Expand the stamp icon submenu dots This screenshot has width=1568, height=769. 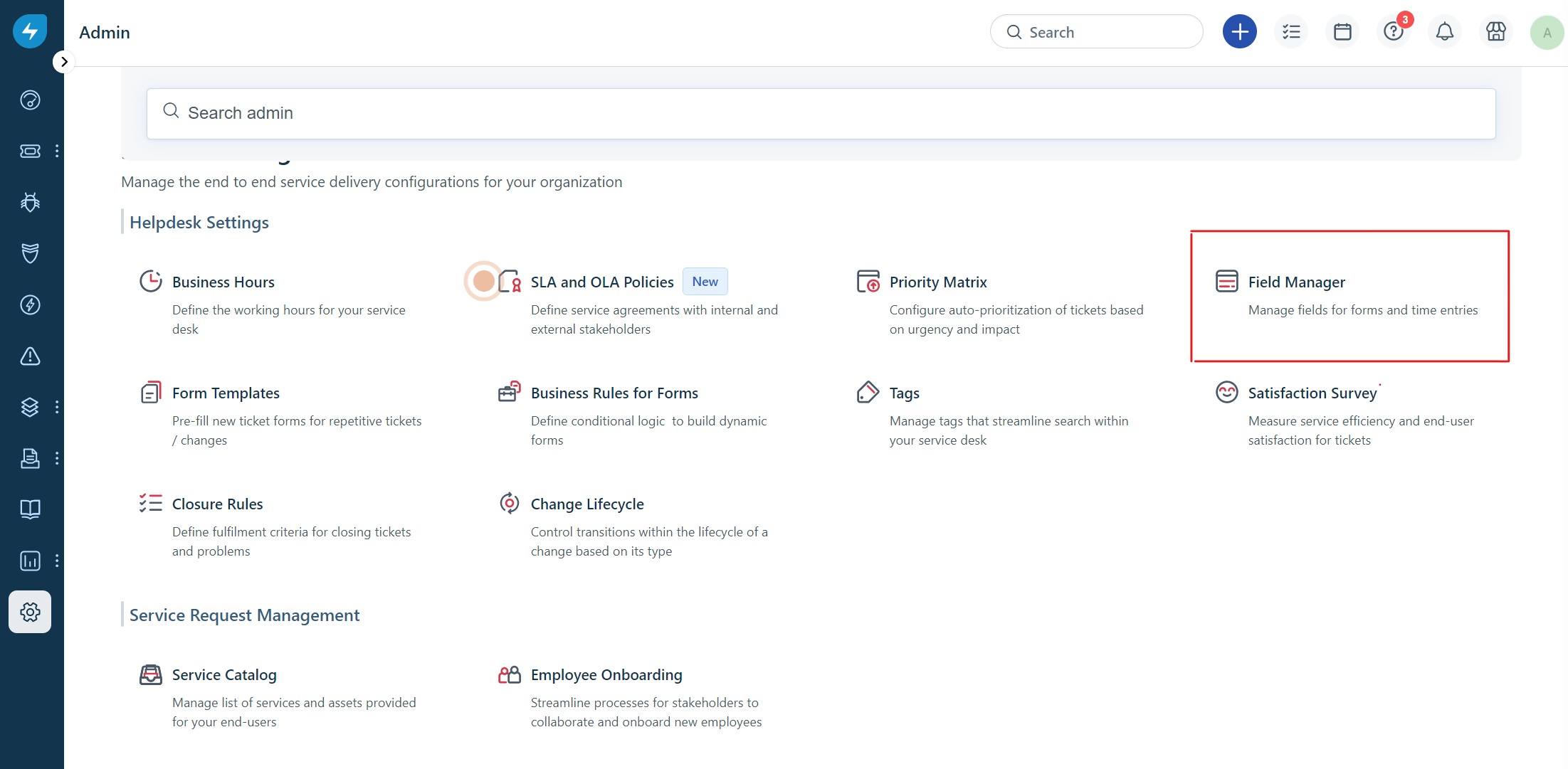(57, 458)
